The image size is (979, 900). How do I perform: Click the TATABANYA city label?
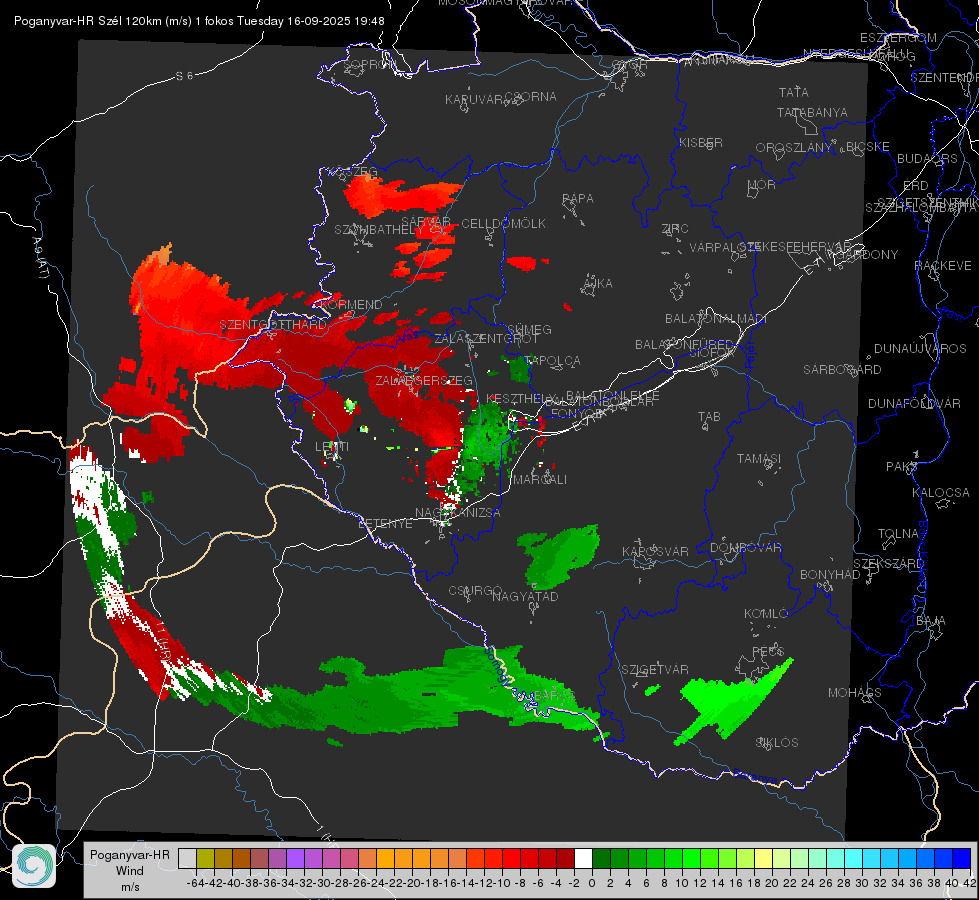[812, 112]
